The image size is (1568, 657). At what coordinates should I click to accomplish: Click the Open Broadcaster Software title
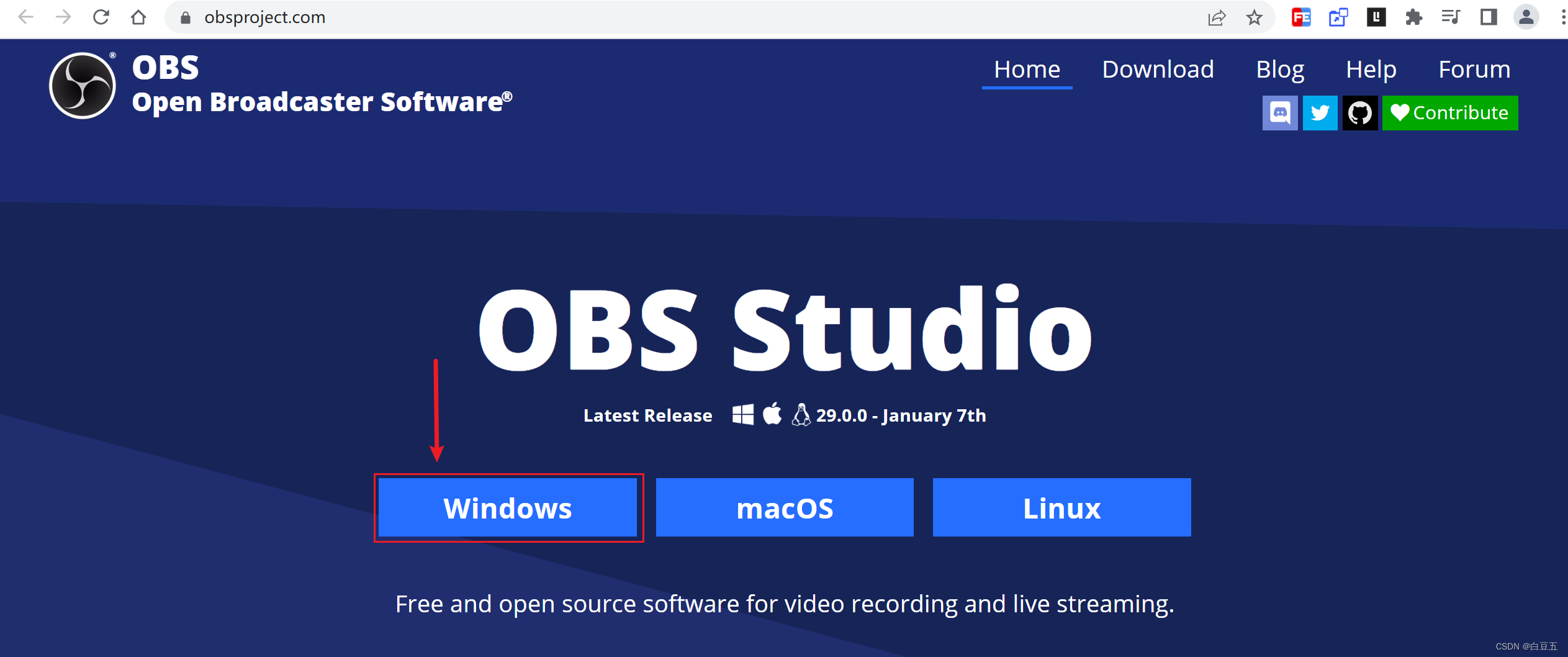(323, 102)
